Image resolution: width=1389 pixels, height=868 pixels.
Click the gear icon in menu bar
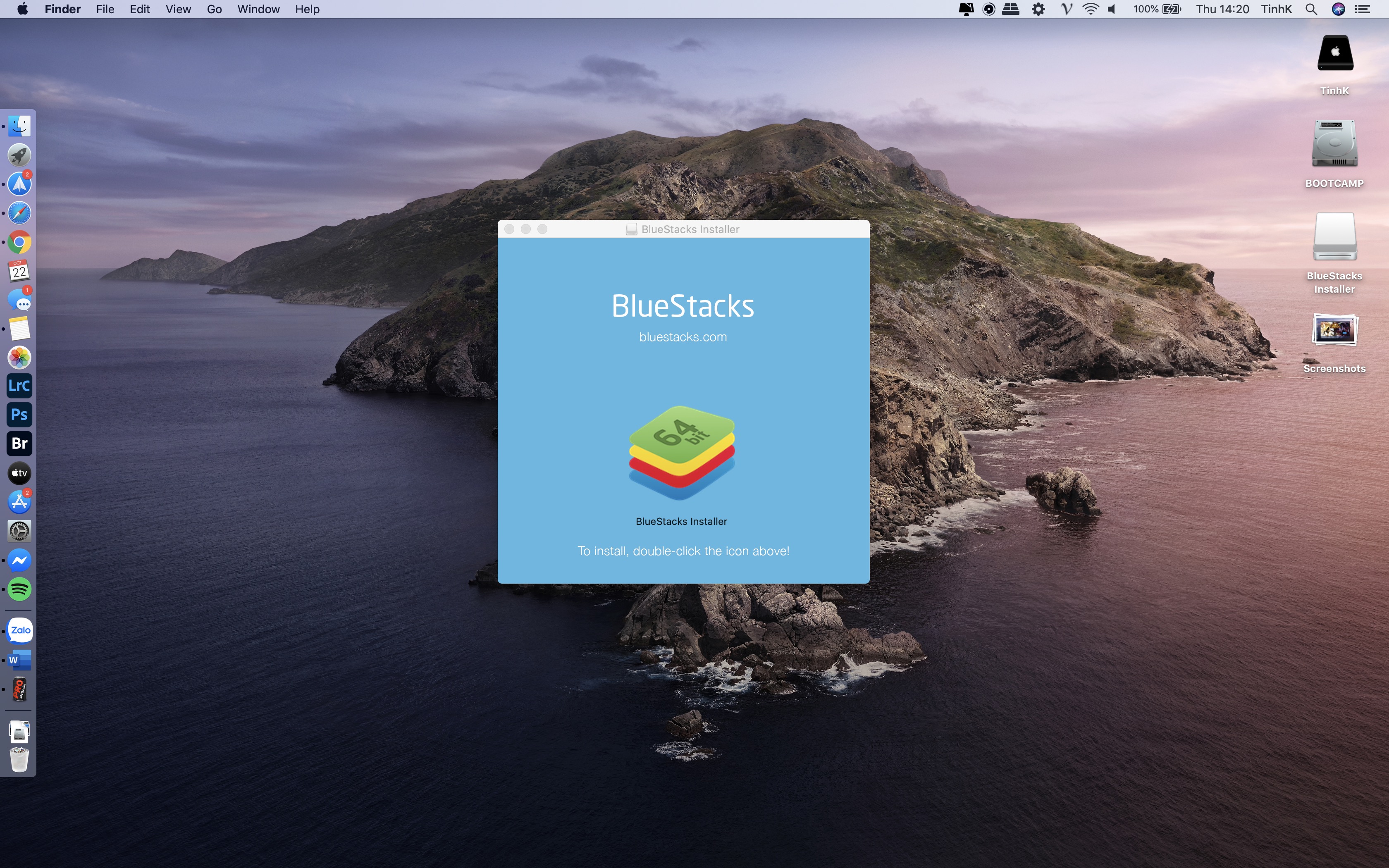point(1038,9)
